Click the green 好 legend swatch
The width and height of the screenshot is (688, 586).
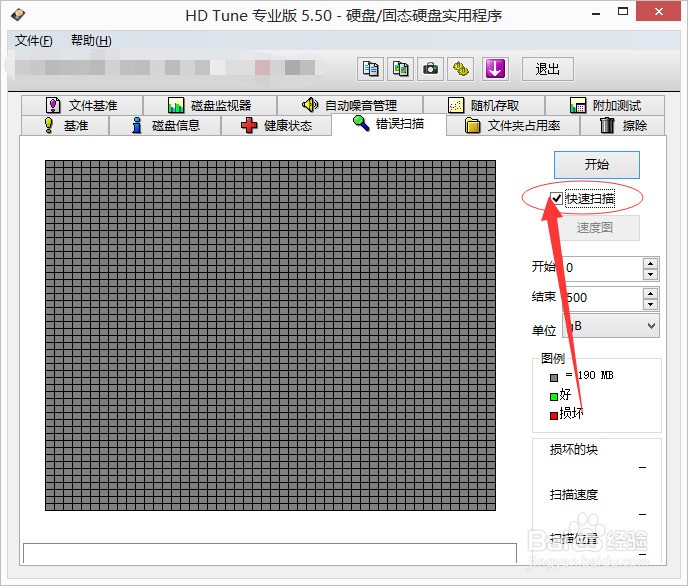pyautogui.click(x=554, y=397)
